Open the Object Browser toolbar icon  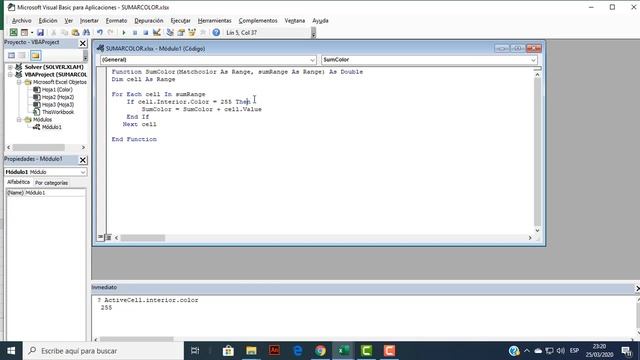192,33
